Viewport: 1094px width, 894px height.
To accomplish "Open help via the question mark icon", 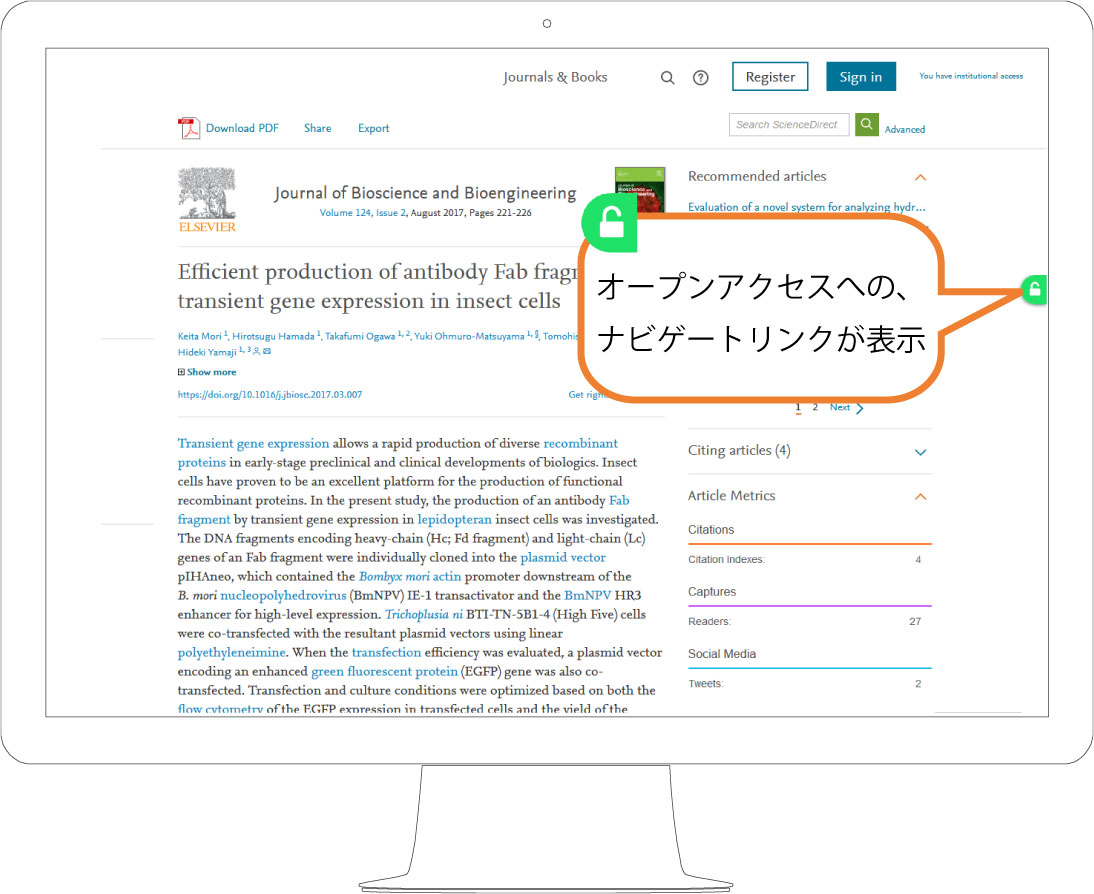I will (x=700, y=77).
